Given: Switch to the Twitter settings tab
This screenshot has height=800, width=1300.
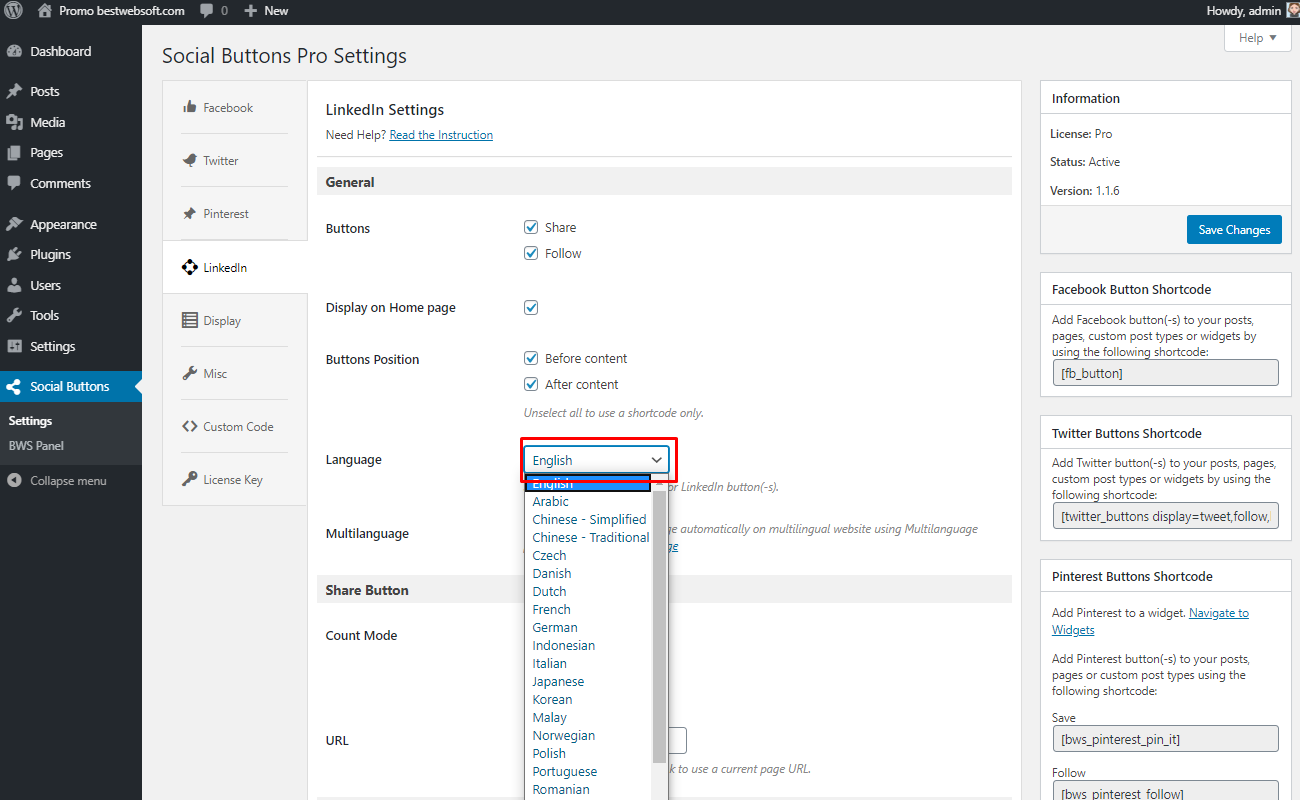Looking at the screenshot, I should [235, 160].
